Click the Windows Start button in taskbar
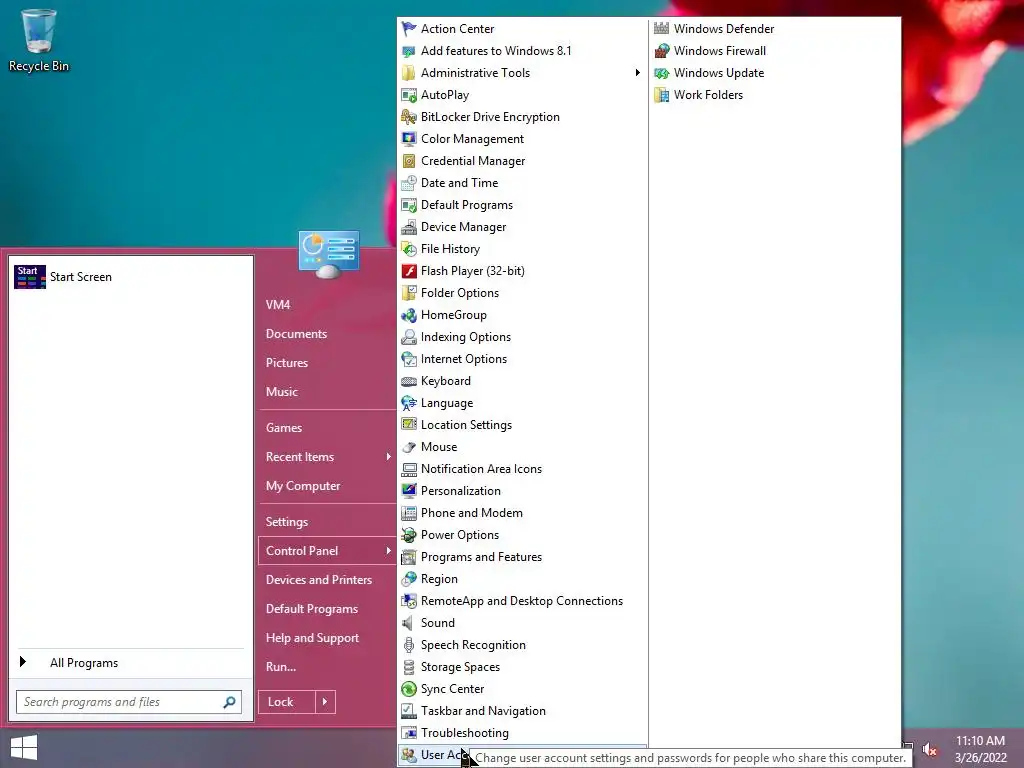This screenshot has height=768, width=1024. click(x=24, y=748)
